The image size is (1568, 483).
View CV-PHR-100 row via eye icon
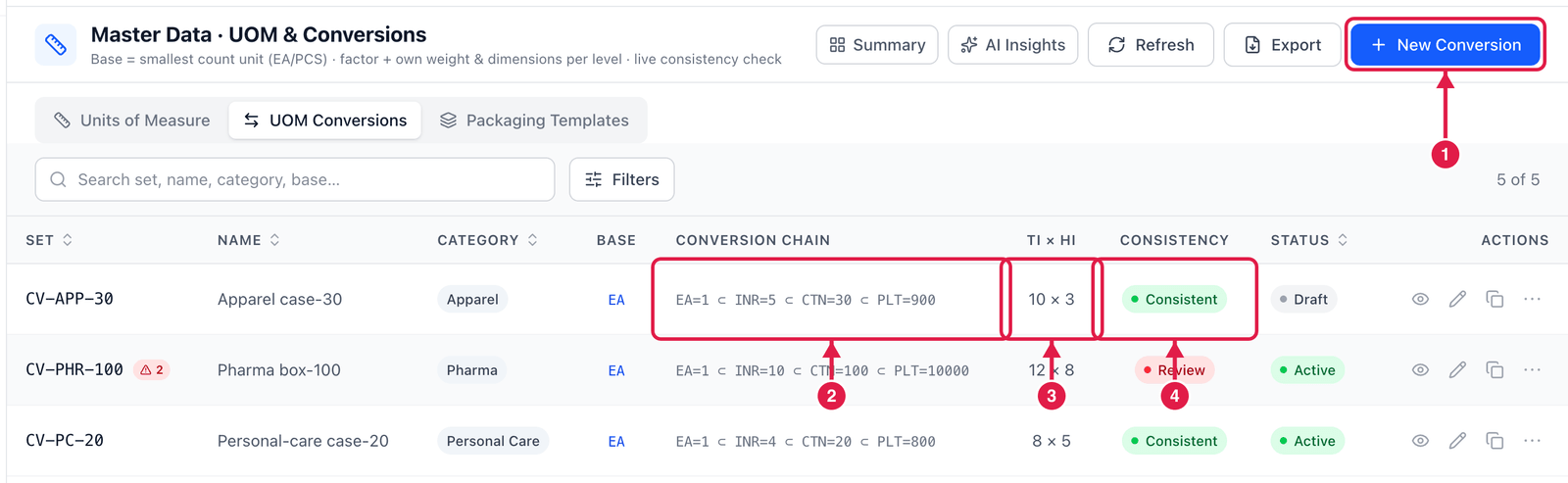(x=1420, y=369)
